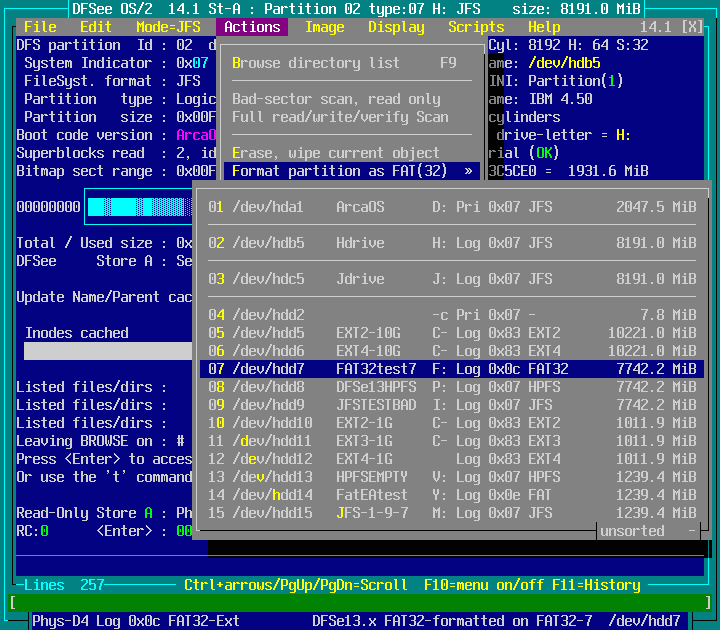Select partition 13 HPFSEMPTY entry
Viewport: 720px width, 630px height.
pos(452,477)
